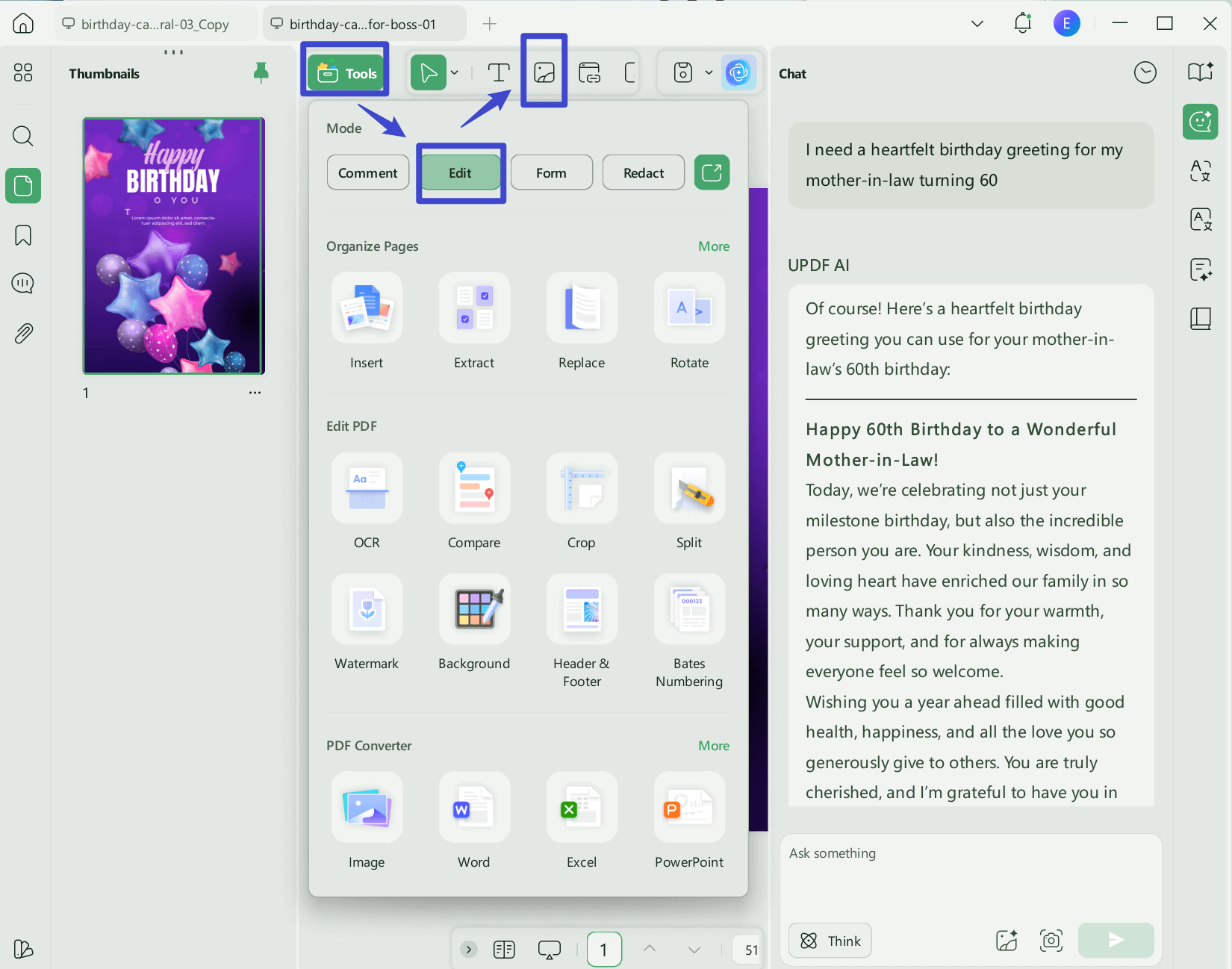
Task: Switch to birthday-ca...ral-03_Copy tab
Action: pyautogui.click(x=155, y=24)
